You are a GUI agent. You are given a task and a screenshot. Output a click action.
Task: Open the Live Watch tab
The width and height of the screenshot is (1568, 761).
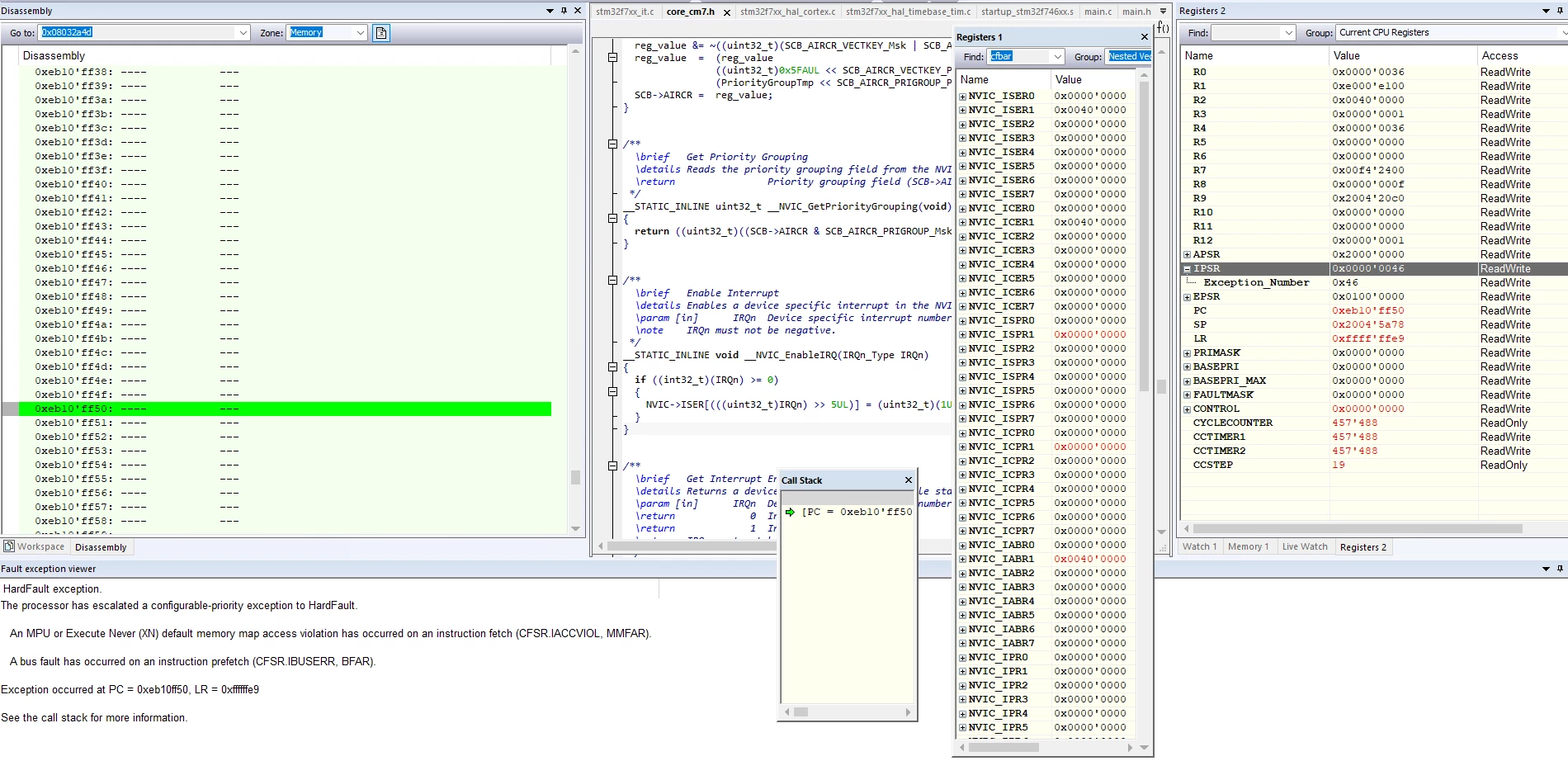click(1305, 546)
